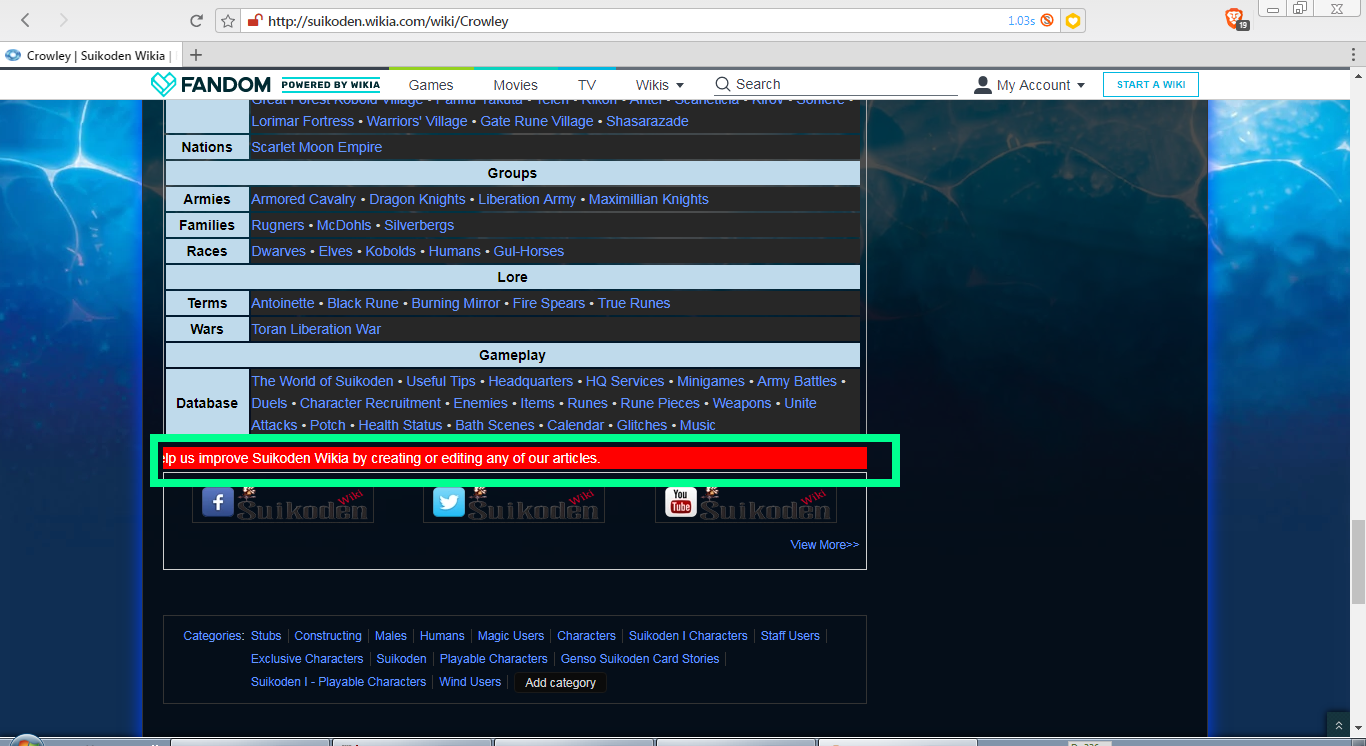Open Brave lion icon in top bar
1366x746 pixels.
coord(1234,17)
